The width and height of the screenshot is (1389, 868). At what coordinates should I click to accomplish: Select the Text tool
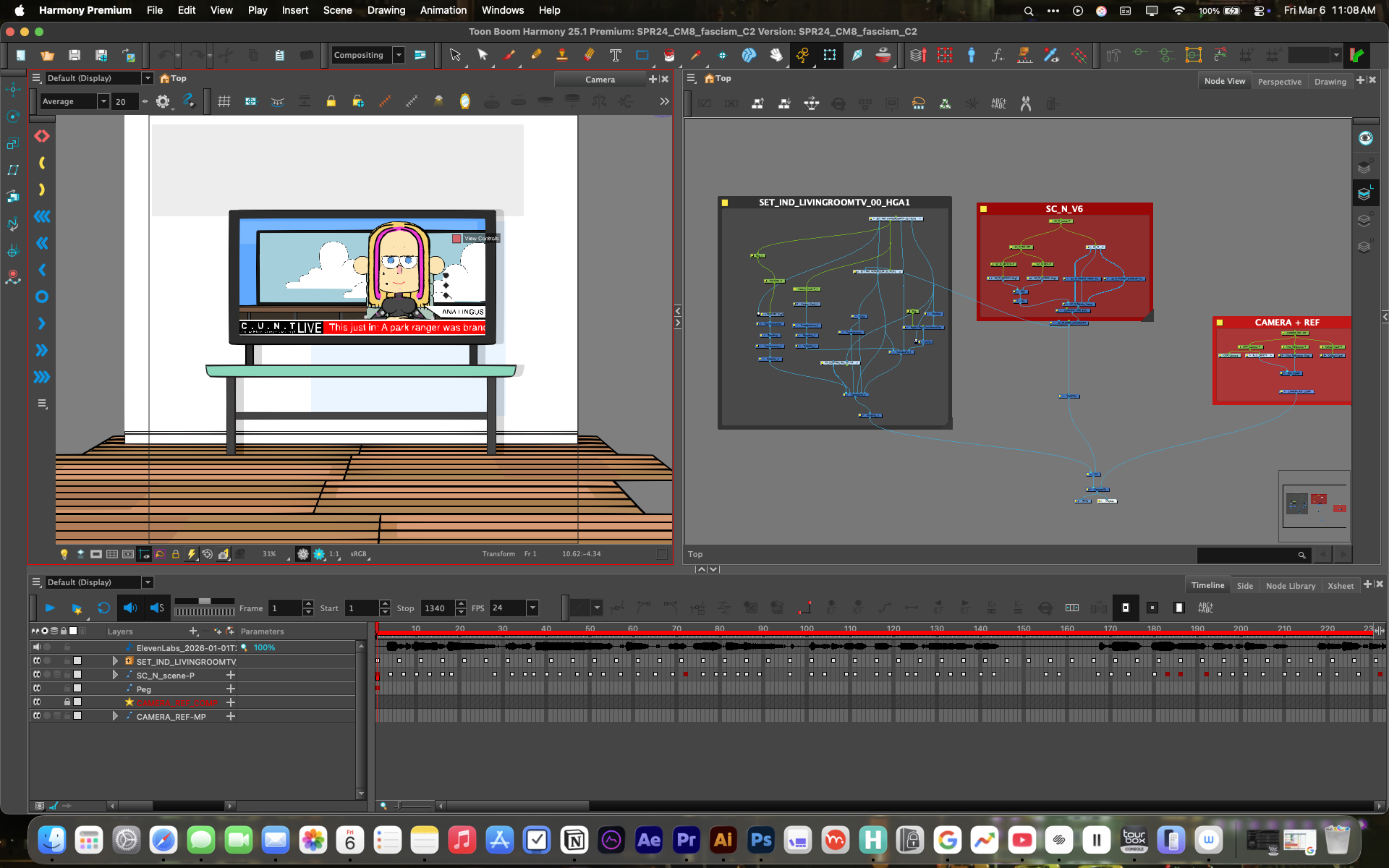[x=615, y=55]
